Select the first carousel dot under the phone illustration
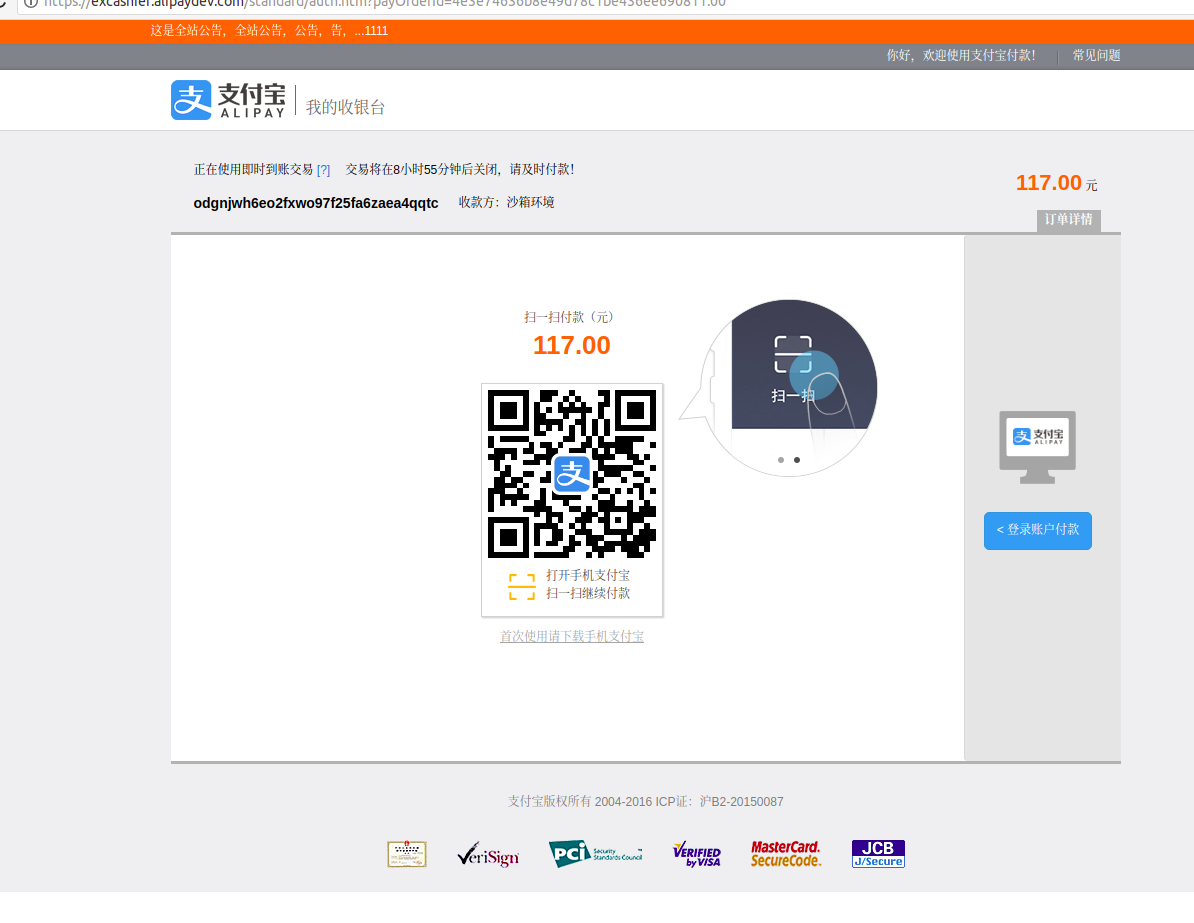Image resolution: width=1194 pixels, height=923 pixels. (x=781, y=460)
